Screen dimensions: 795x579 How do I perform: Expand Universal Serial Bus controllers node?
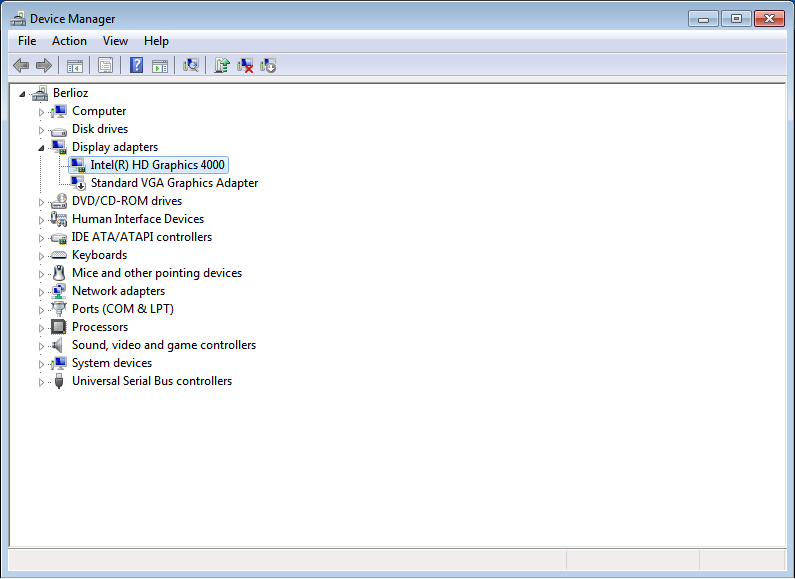coord(41,382)
